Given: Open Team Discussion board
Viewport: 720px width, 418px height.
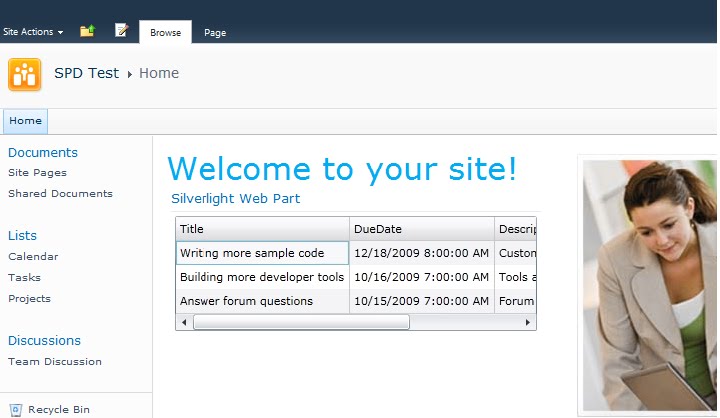Looking at the screenshot, I should pos(55,362).
